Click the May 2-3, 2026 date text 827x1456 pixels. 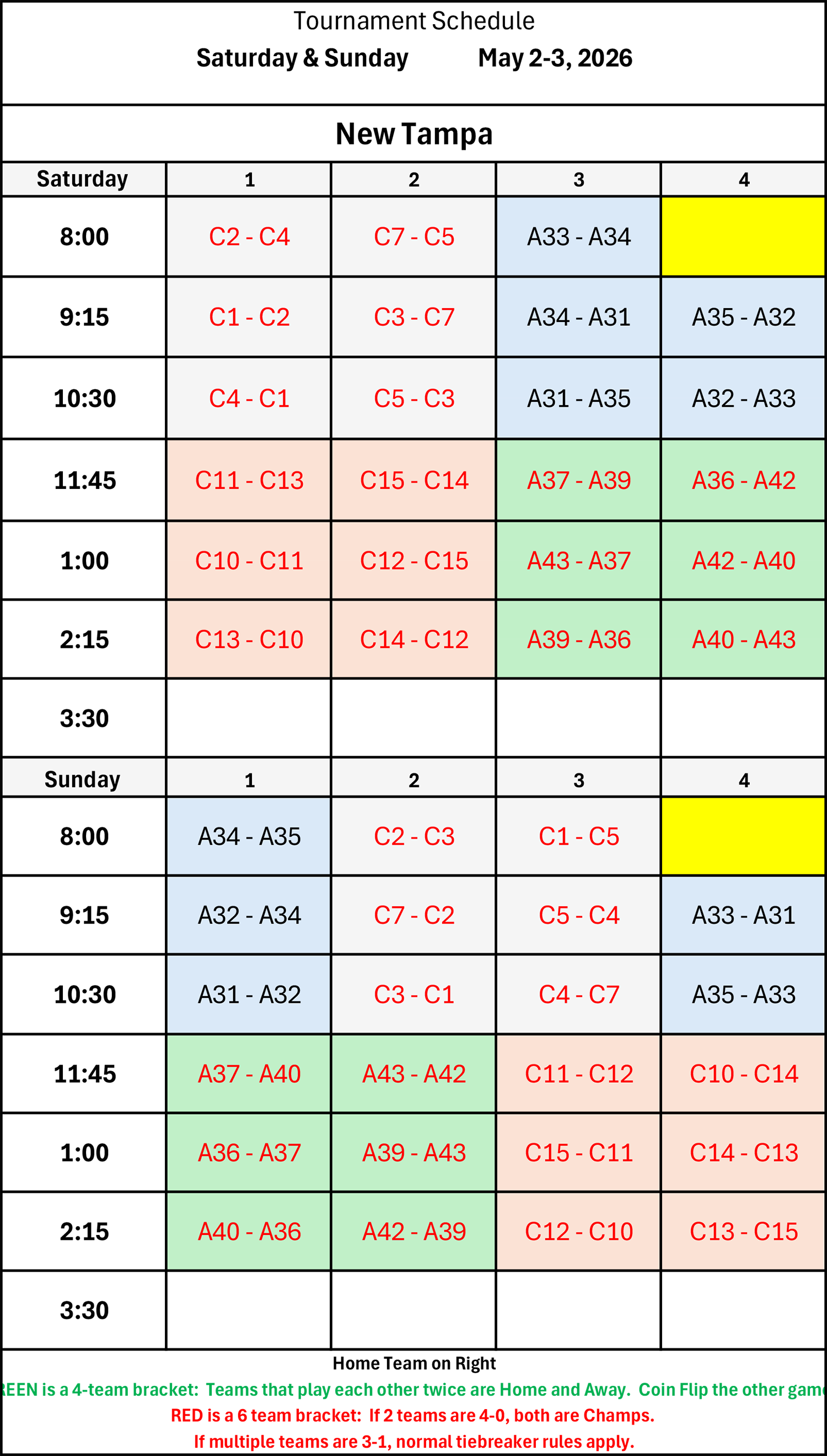coord(554,58)
